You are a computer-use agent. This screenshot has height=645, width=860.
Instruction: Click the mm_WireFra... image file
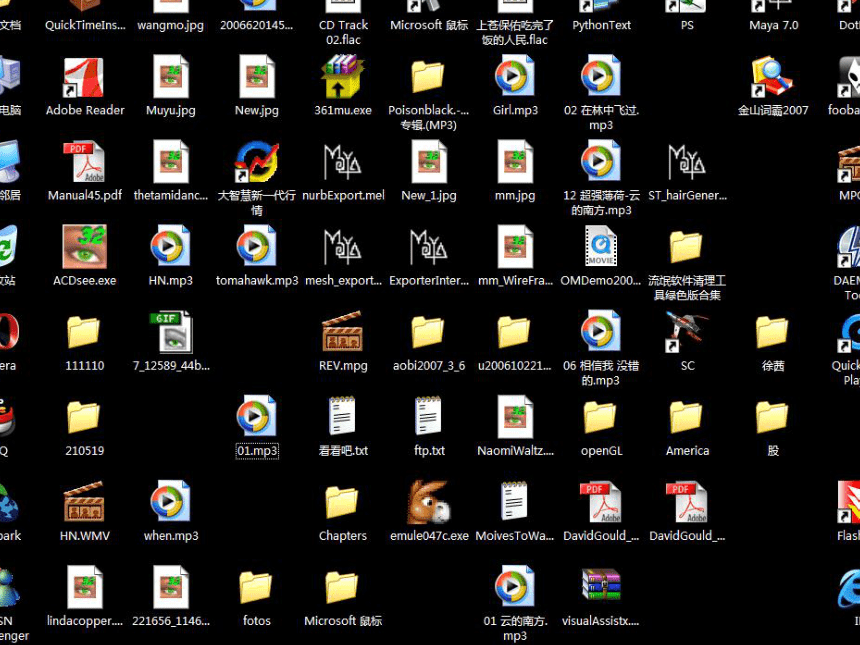click(x=514, y=247)
